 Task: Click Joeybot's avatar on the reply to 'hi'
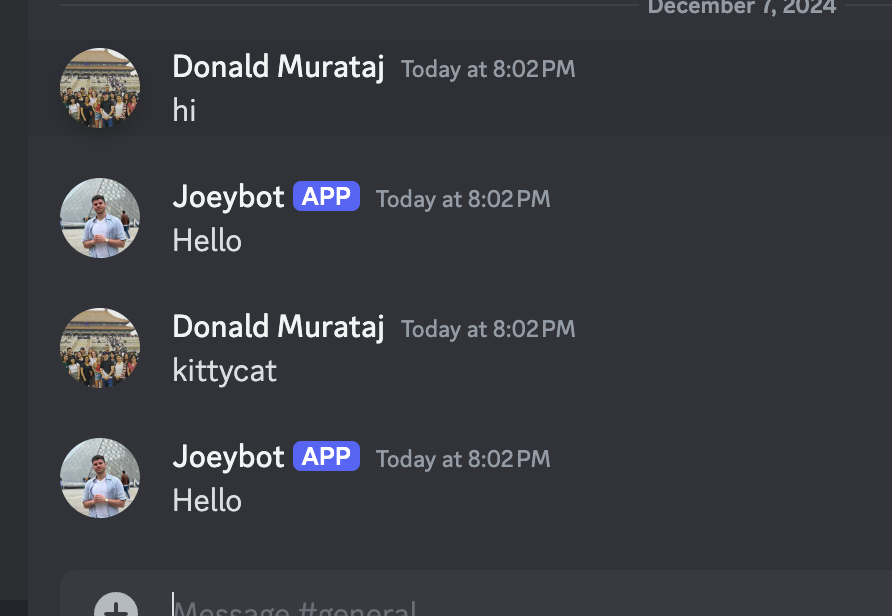[100, 218]
